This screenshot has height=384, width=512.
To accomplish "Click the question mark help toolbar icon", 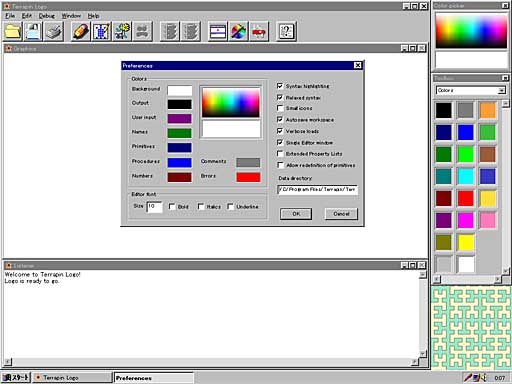I will 286,31.
